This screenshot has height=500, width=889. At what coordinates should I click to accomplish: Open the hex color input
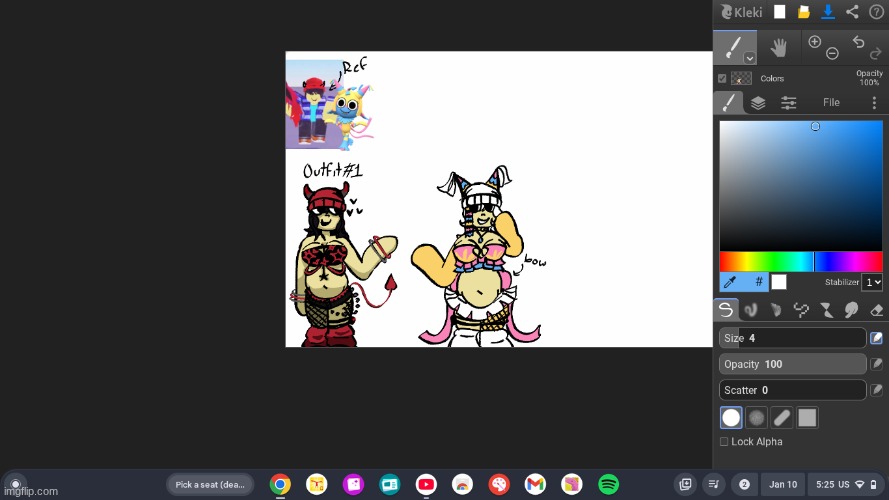pos(758,282)
